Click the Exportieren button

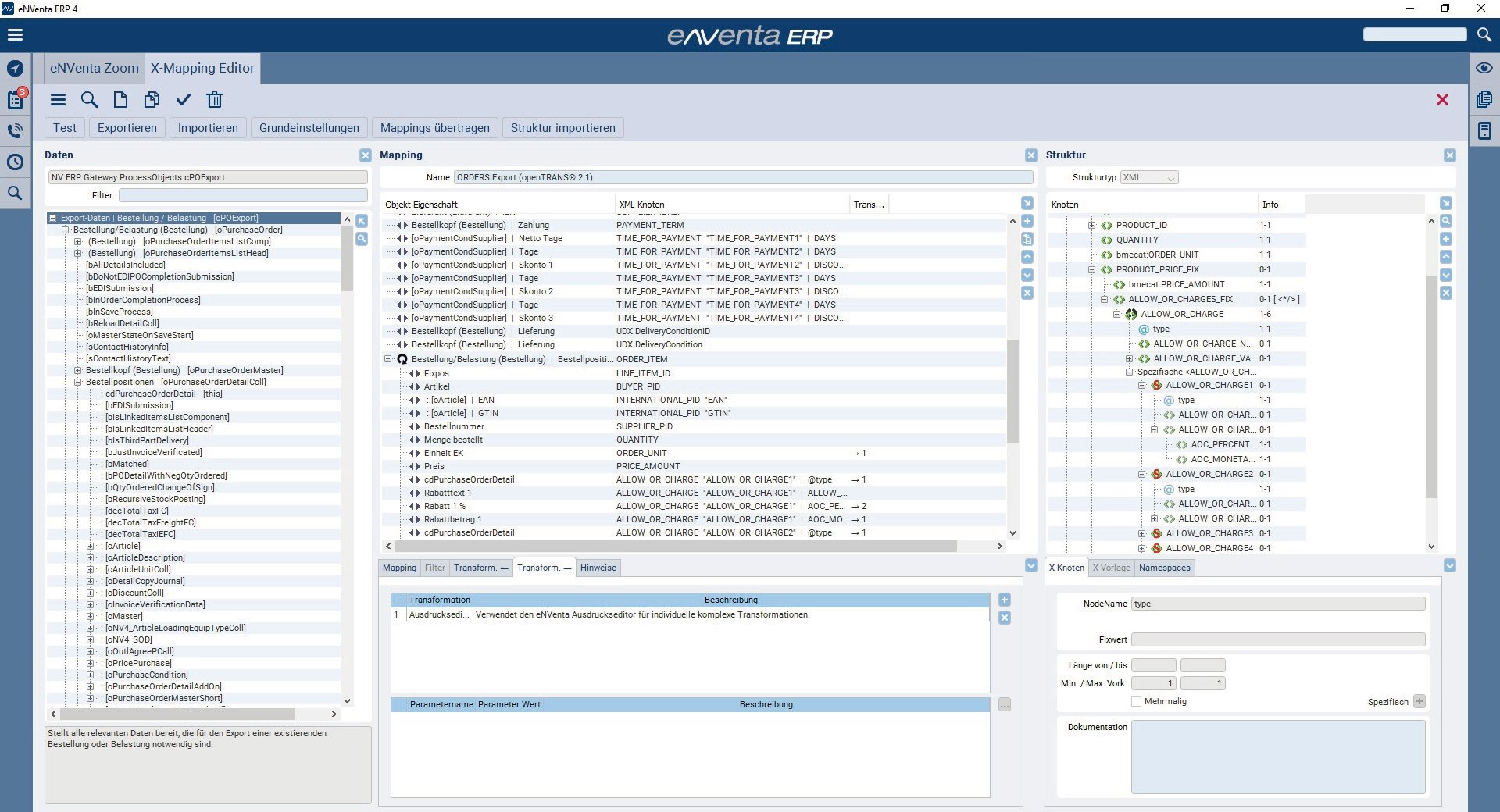127,128
